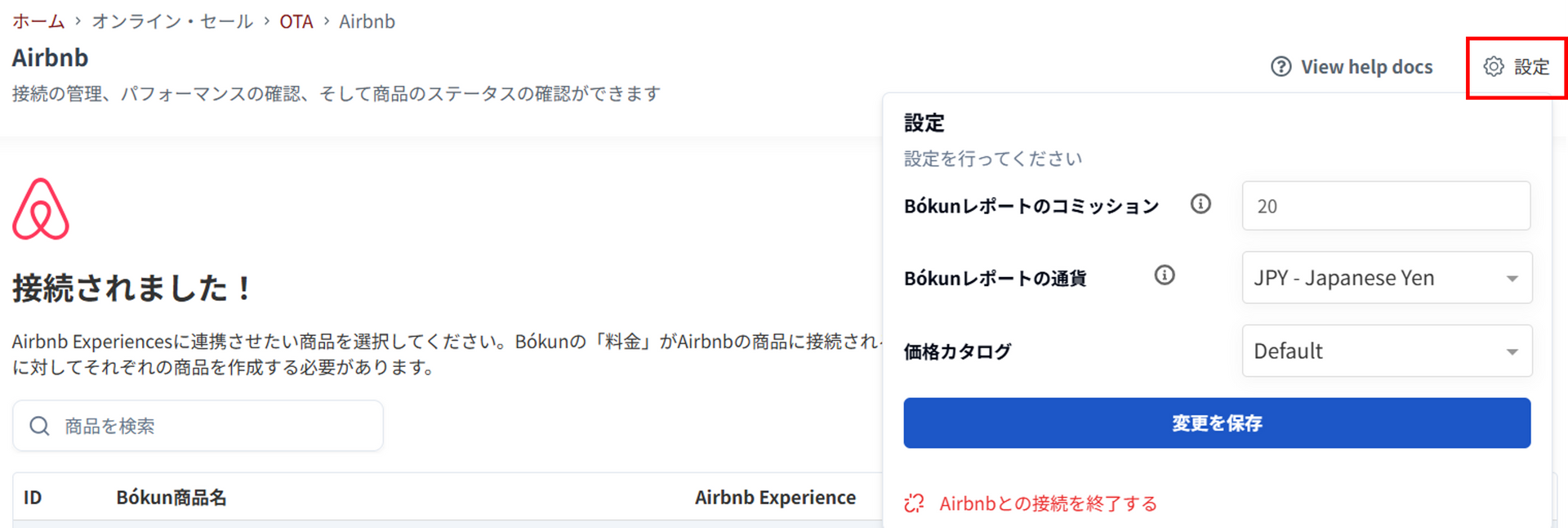Open OTA breadcrumb link
The height and width of the screenshot is (528, 1568).
pos(296,22)
